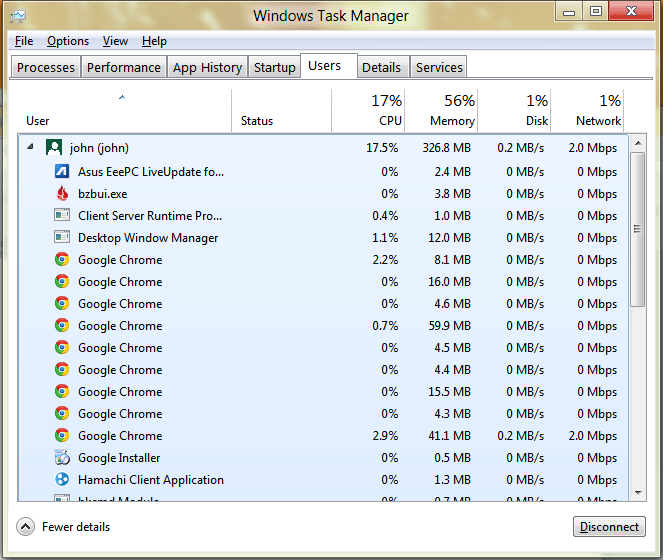664x560 pixels.
Task: Click the Chrome icon using 15.5 MB
Action: 62,391
